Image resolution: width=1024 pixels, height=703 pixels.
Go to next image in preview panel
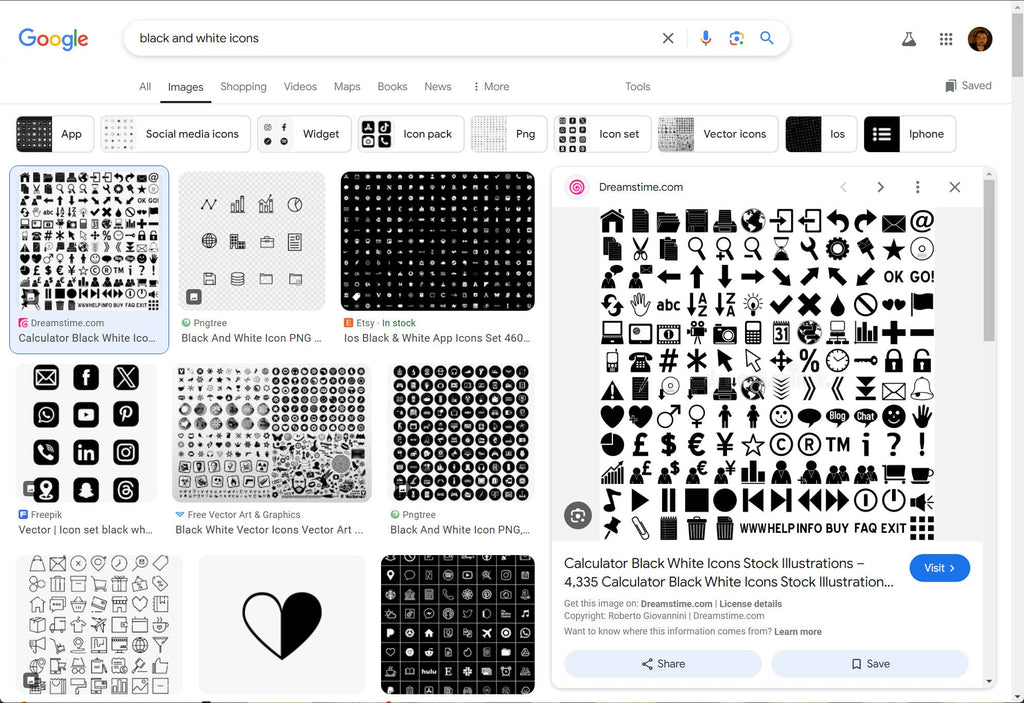(880, 188)
